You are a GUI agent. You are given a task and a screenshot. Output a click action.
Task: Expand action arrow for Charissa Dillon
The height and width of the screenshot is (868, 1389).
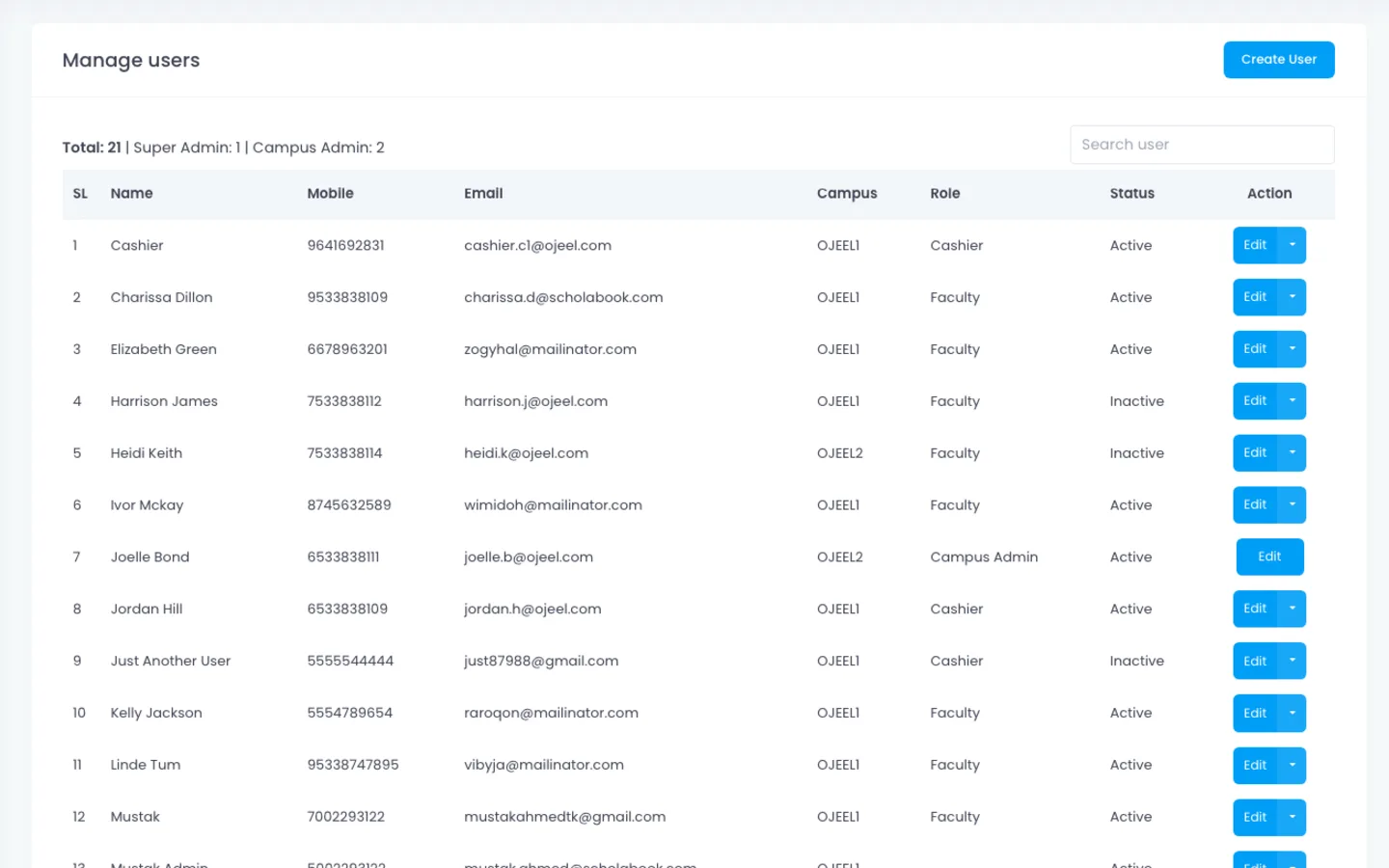1293,297
